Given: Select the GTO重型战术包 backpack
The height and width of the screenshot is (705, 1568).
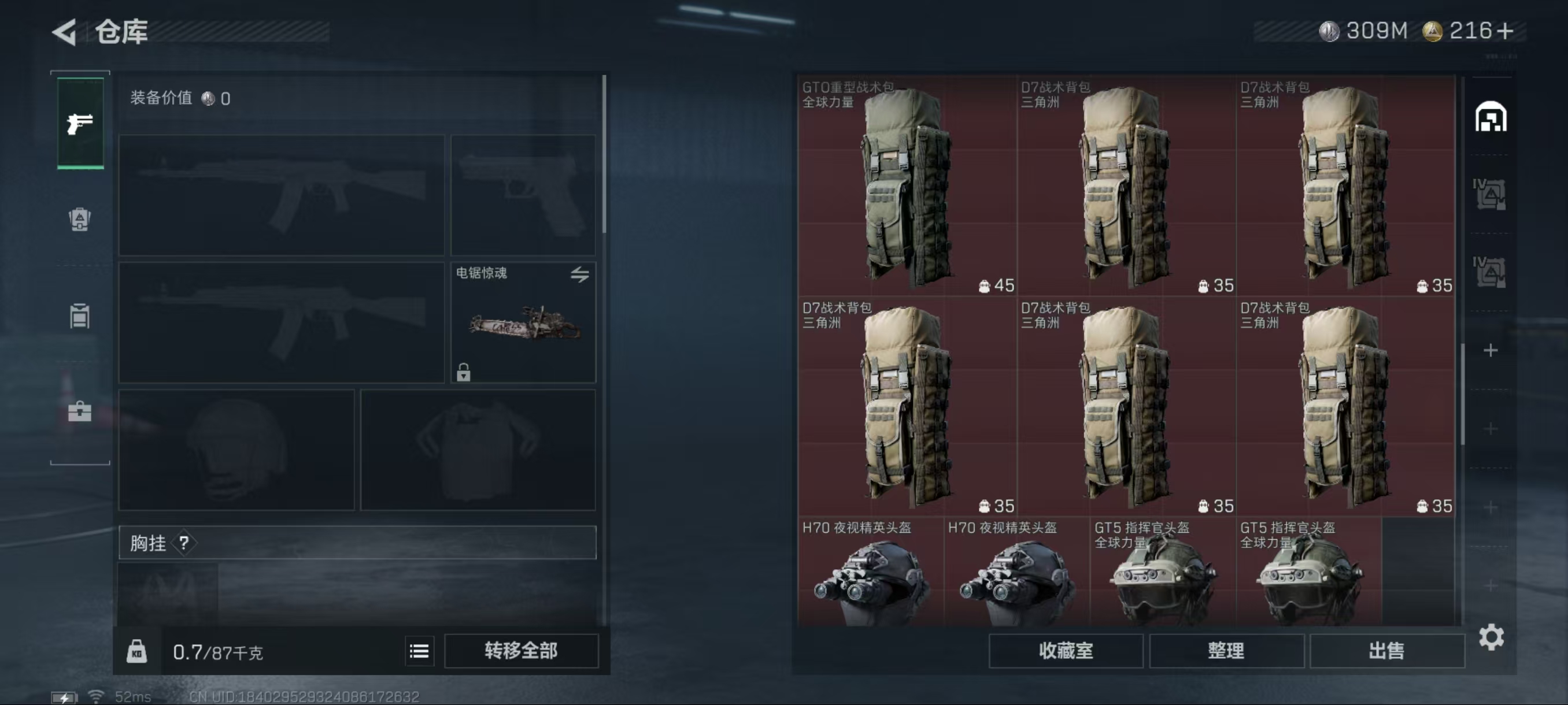Looking at the screenshot, I should pos(907,185).
